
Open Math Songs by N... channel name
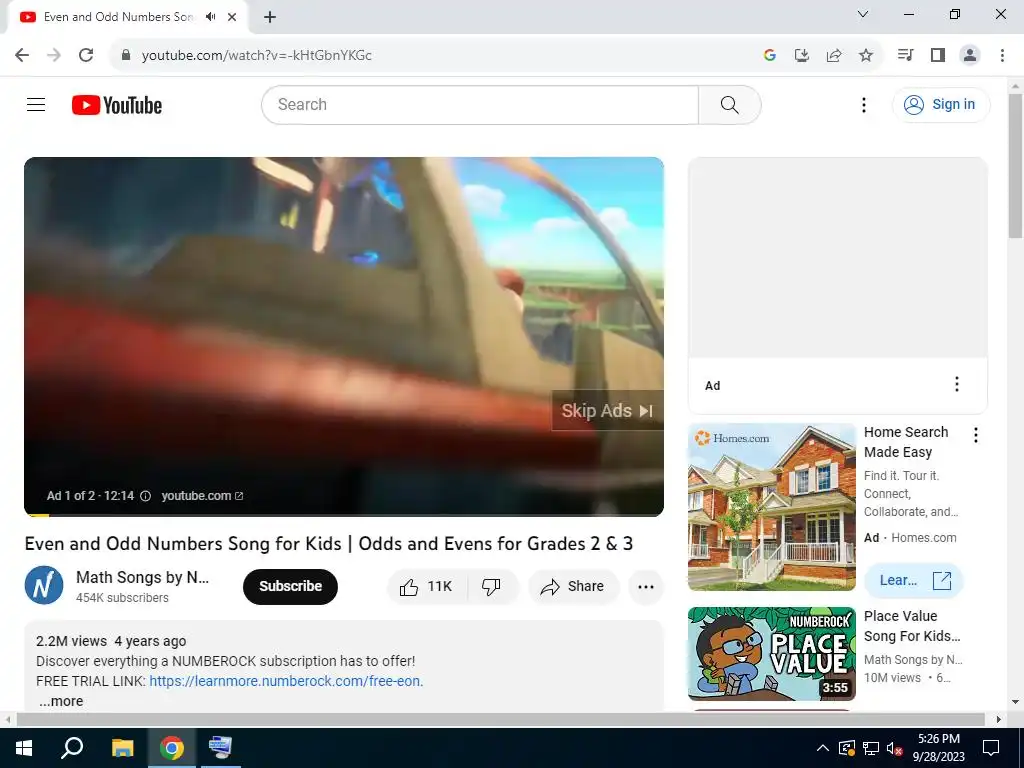(142, 577)
